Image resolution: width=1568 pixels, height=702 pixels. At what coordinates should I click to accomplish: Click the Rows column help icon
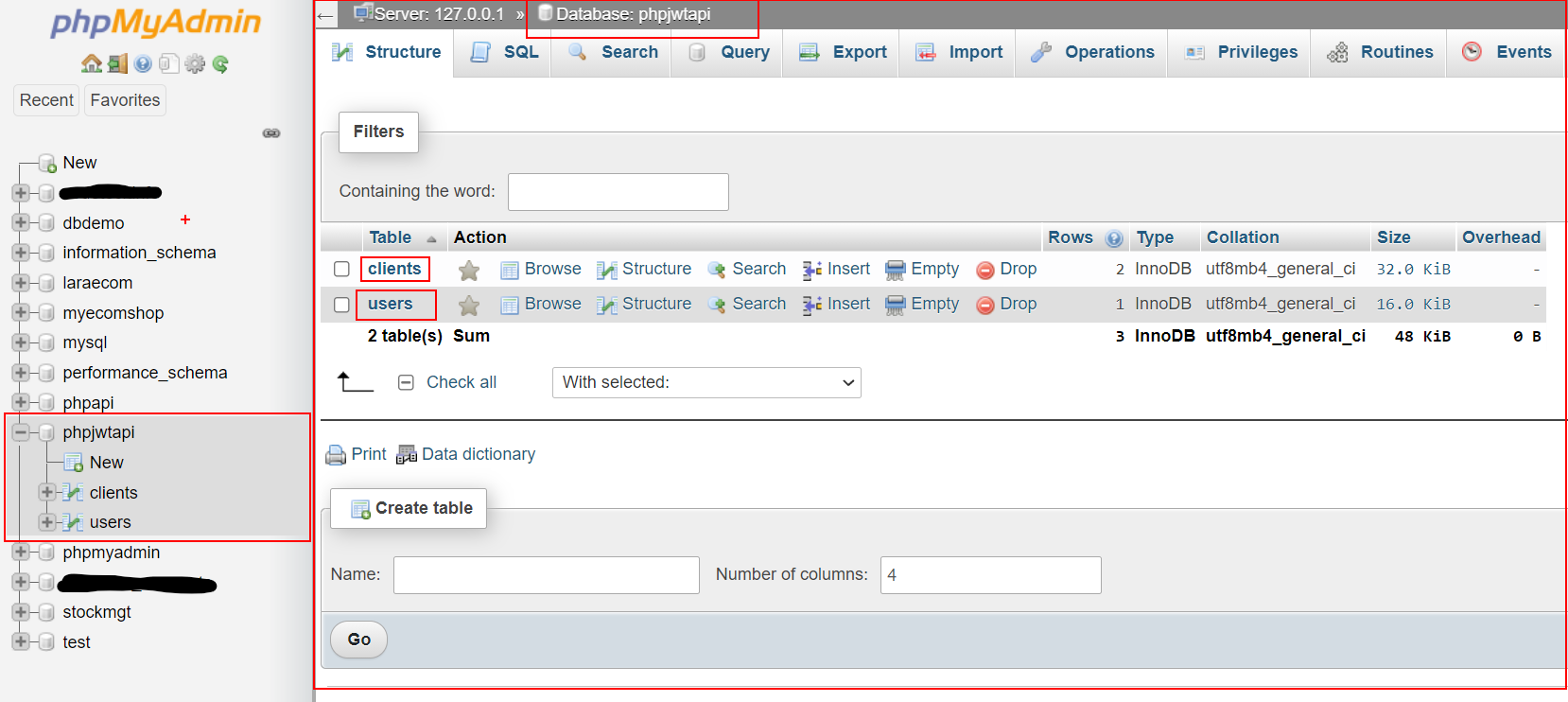coord(1114,238)
